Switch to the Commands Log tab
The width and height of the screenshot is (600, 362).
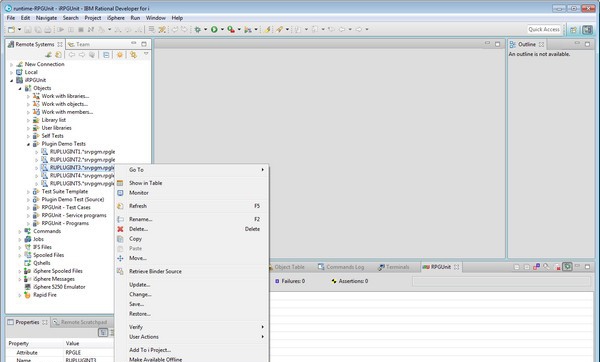(x=341, y=267)
